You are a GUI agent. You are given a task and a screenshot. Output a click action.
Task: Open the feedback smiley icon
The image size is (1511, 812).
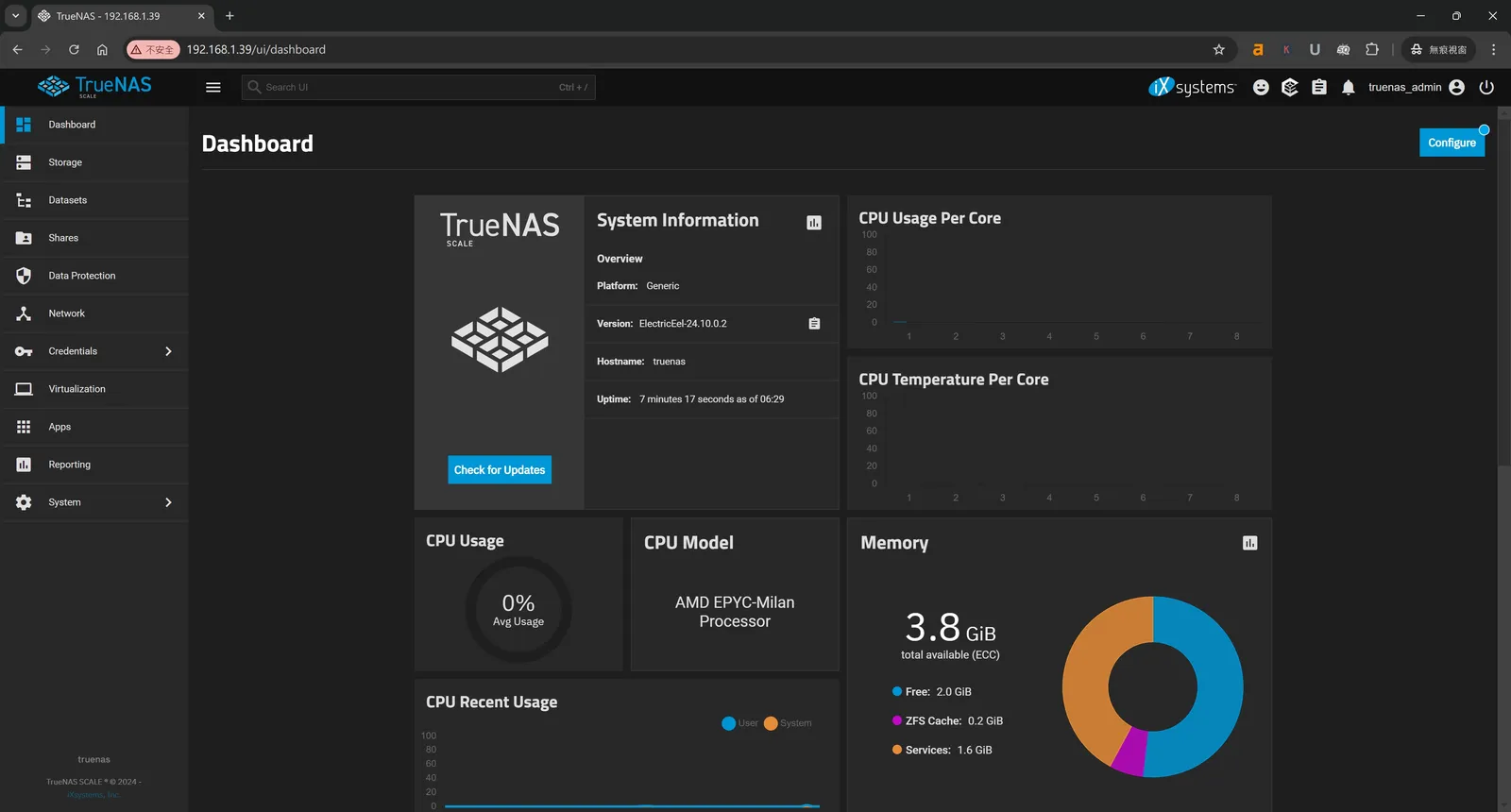(1261, 87)
